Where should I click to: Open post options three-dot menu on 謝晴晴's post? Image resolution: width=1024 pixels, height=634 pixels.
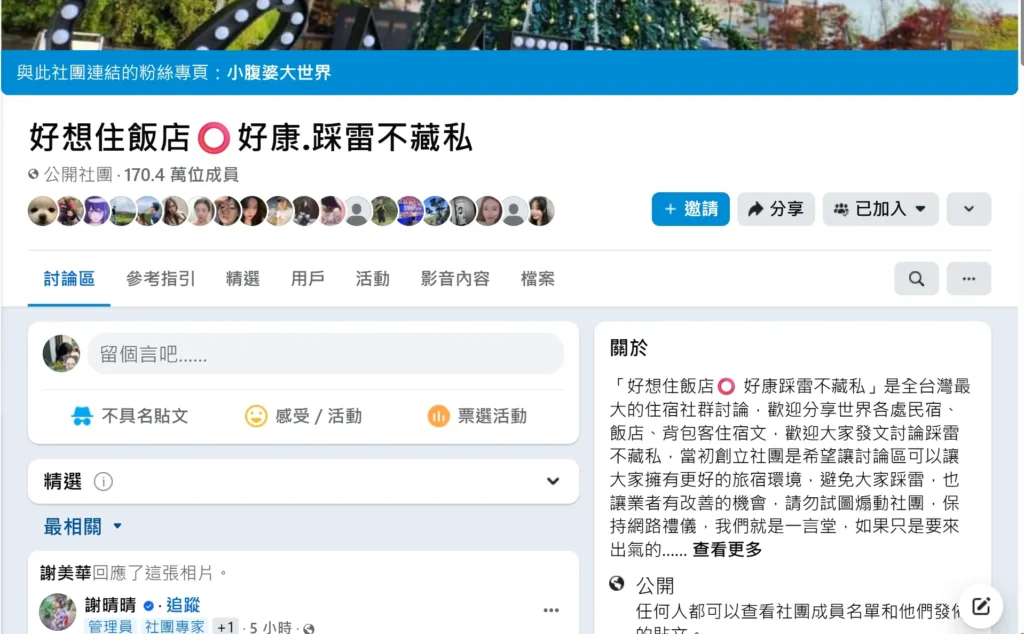551,610
